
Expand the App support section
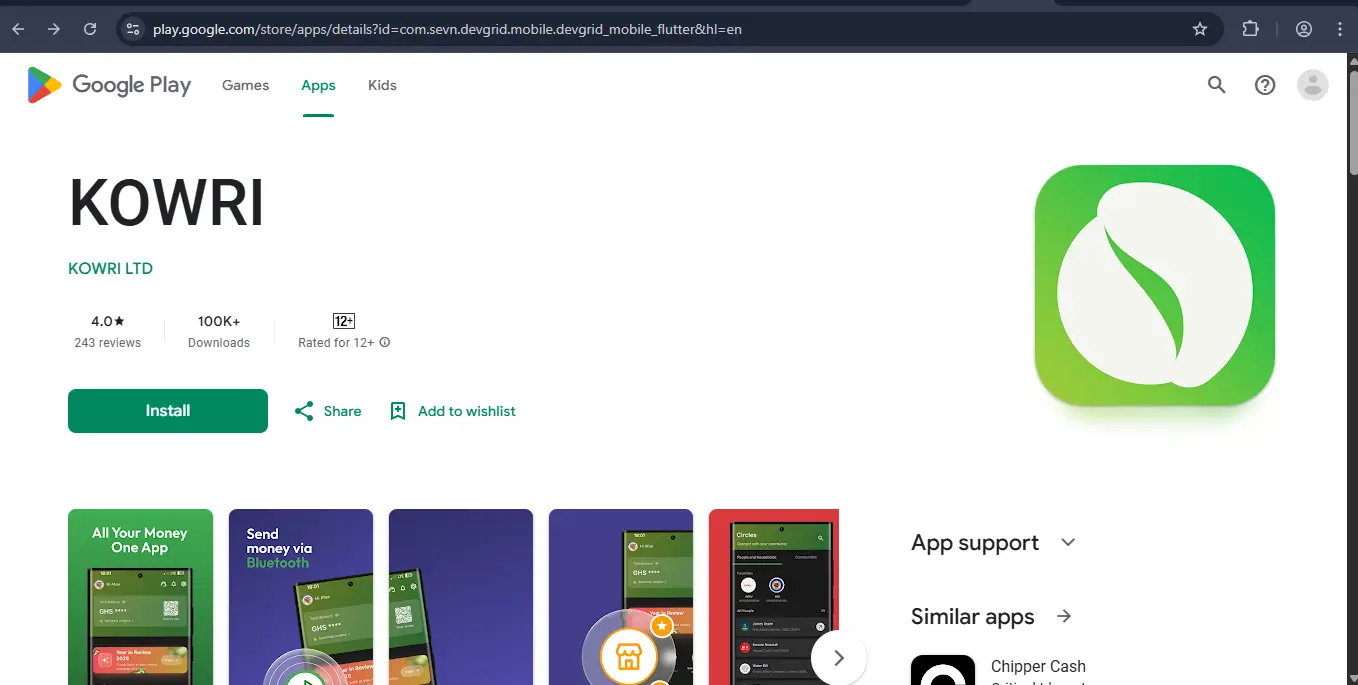(x=1068, y=542)
